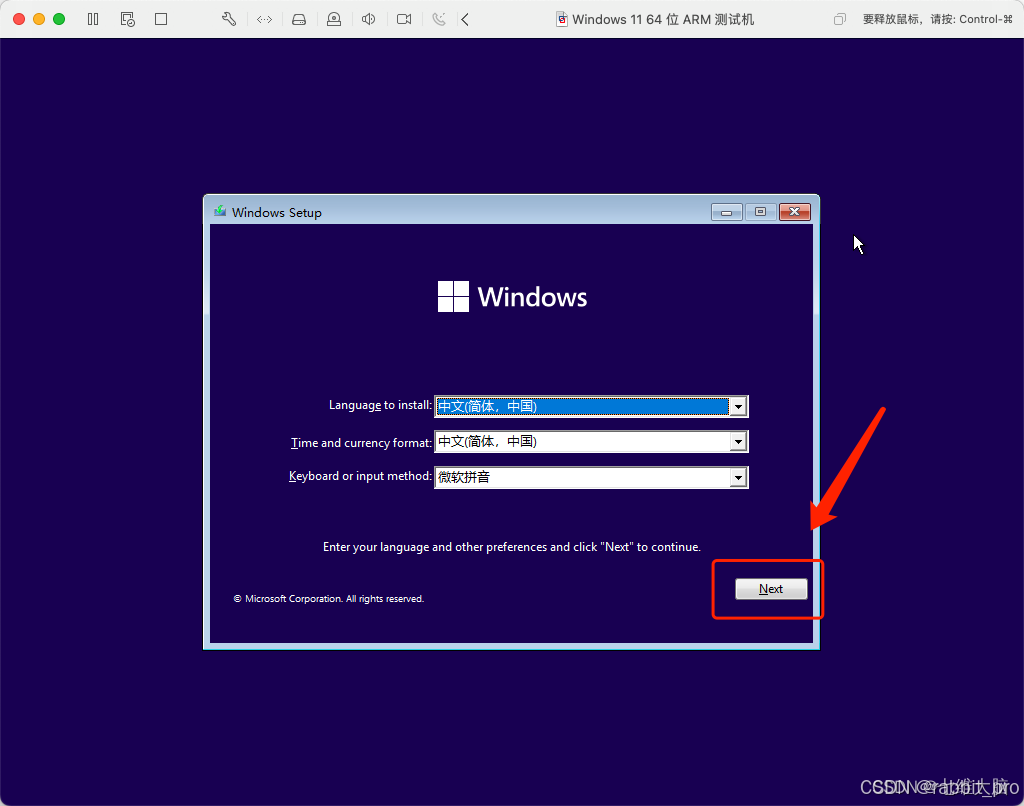This screenshot has width=1024, height=806.
Task: Click the Keyboard or input method label
Action: 360,476
